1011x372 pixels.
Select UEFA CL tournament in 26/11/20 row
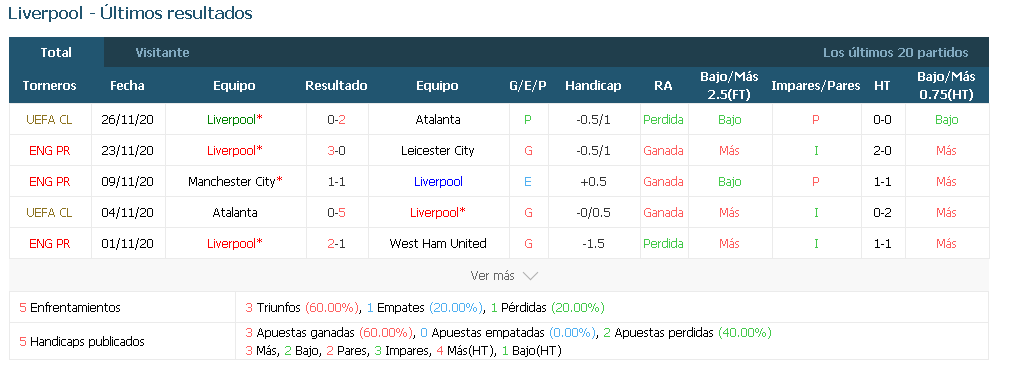[49, 119]
